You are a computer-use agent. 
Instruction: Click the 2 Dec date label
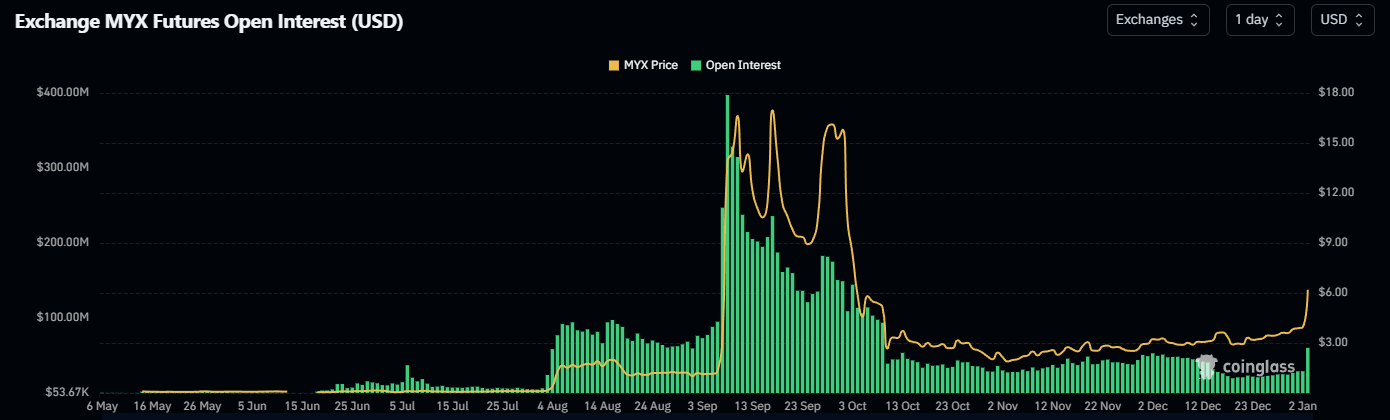click(1151, 408)
